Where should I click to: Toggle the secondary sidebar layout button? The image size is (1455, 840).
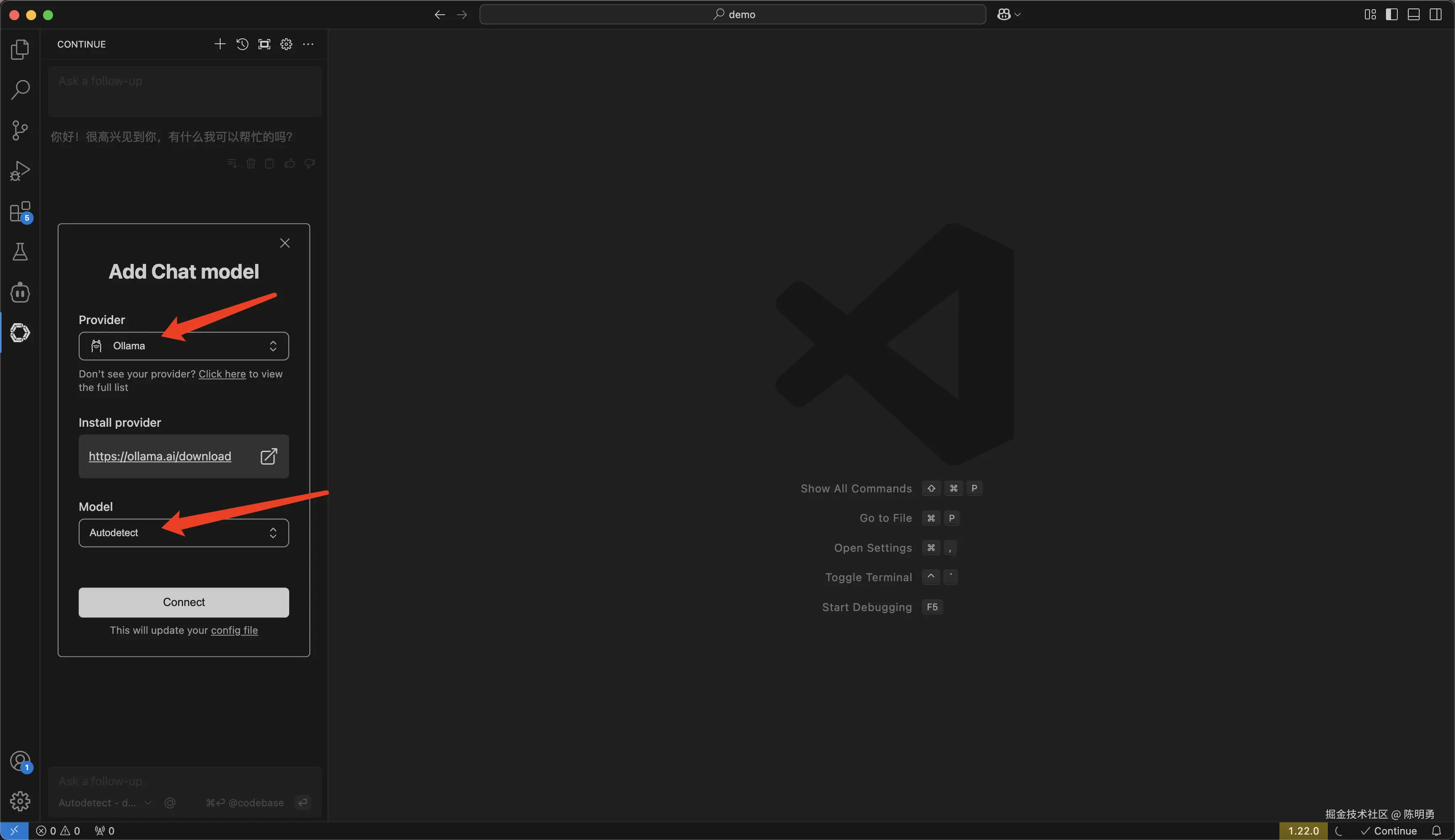(1435, 14)
